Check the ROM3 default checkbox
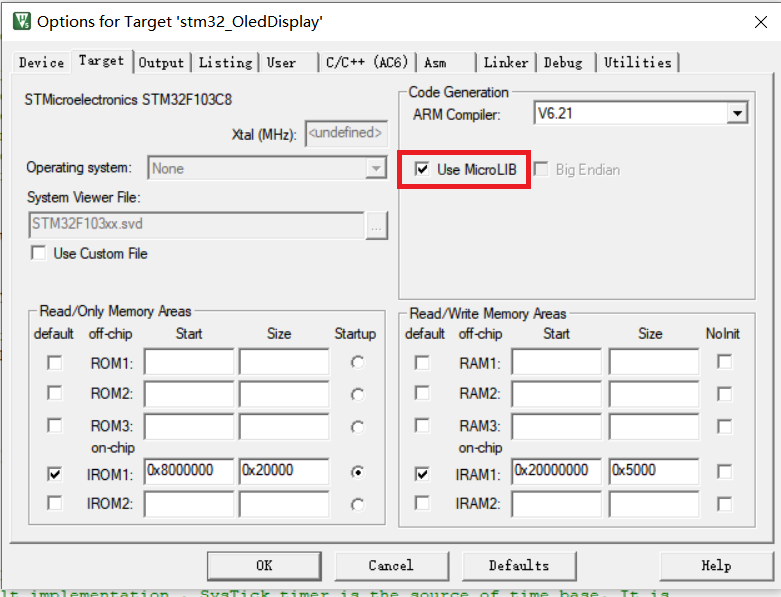 coord(55,426)
